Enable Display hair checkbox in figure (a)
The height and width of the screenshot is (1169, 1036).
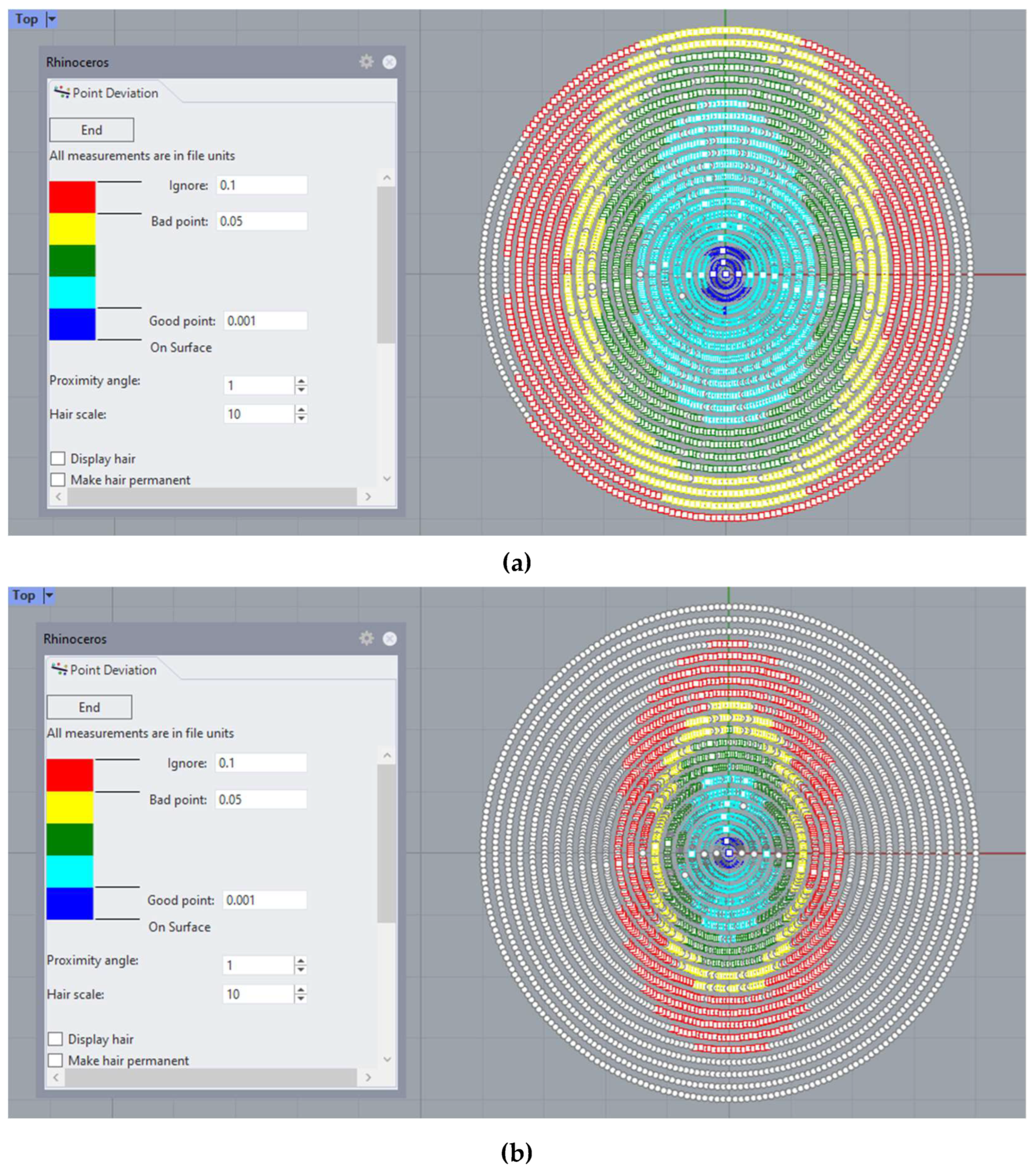58,459
